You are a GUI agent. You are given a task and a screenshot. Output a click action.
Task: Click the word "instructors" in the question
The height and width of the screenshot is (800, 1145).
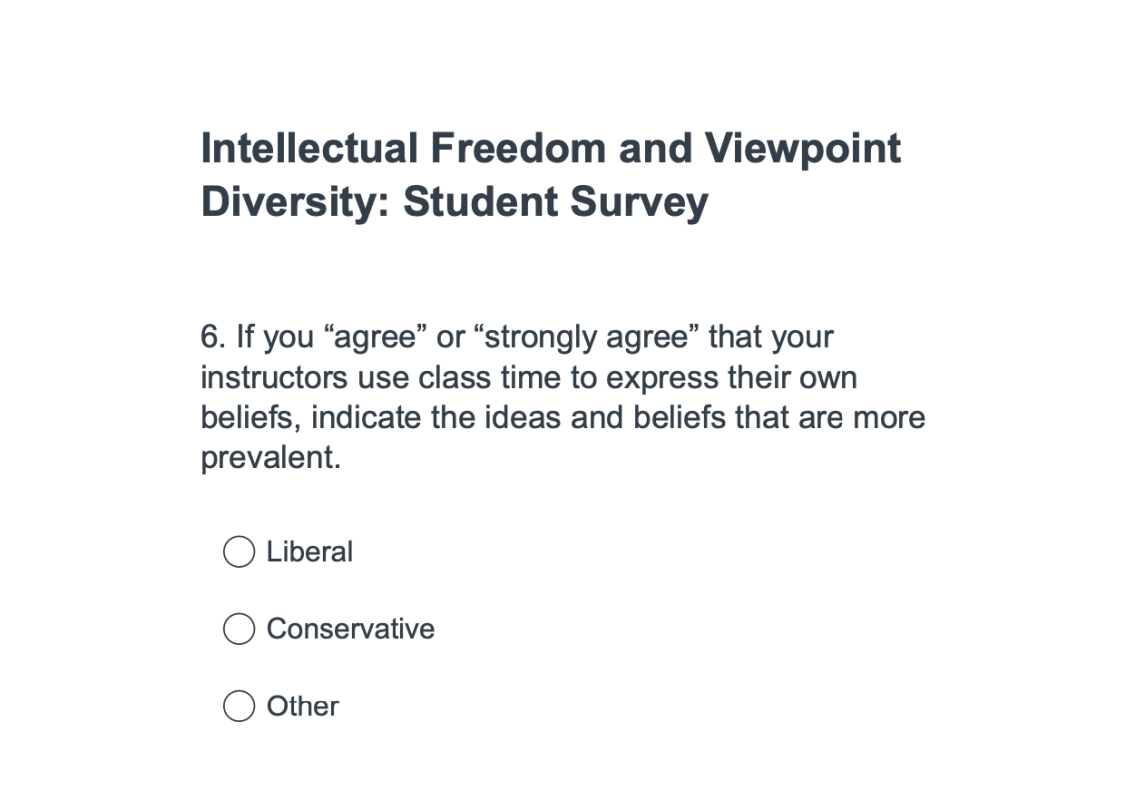point(274,377)
